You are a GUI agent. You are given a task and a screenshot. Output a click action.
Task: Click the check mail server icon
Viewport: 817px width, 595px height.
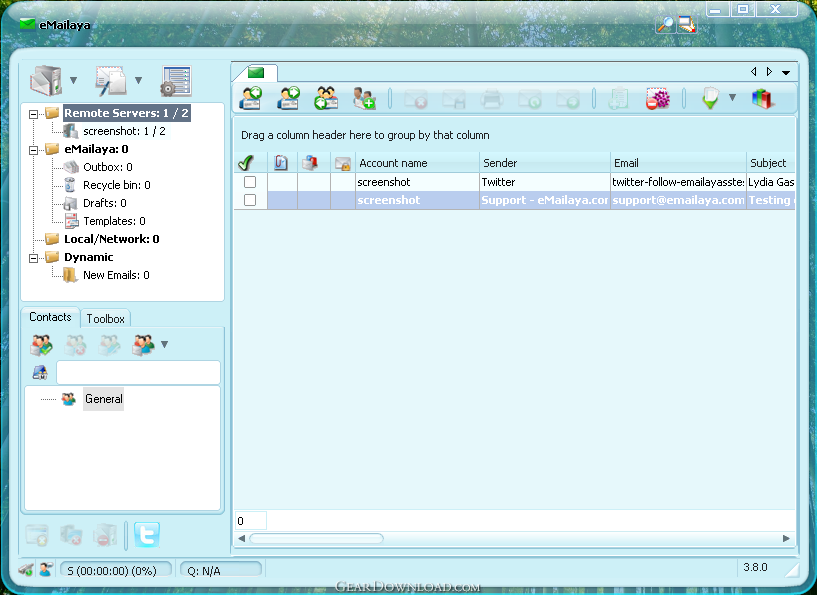coord(46,81)
